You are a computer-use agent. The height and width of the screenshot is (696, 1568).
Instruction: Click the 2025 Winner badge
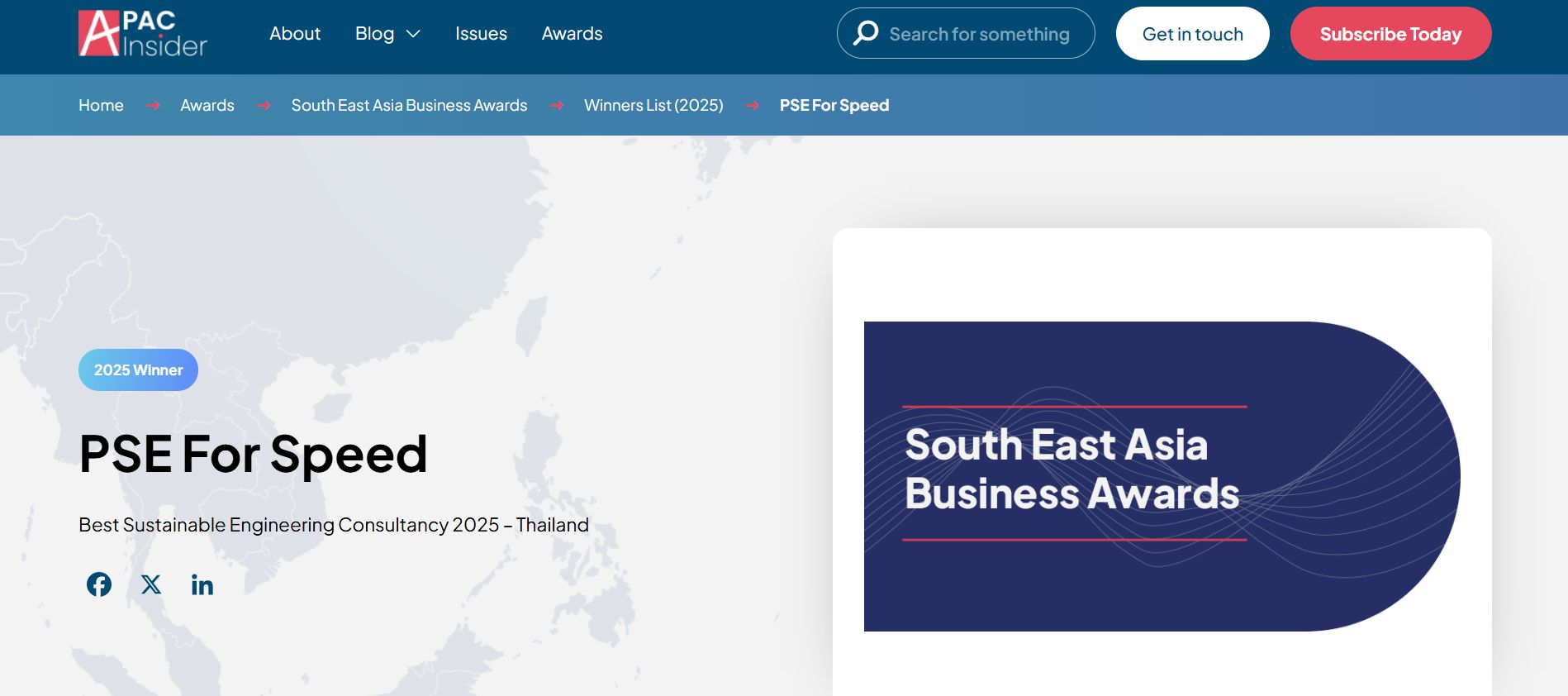point(138,370)
